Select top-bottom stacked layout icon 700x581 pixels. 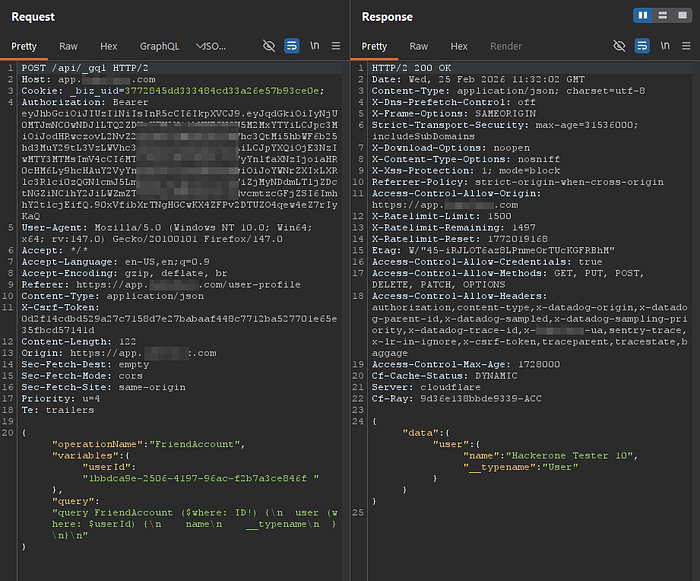pyautogui.click(x=662, y=16)
